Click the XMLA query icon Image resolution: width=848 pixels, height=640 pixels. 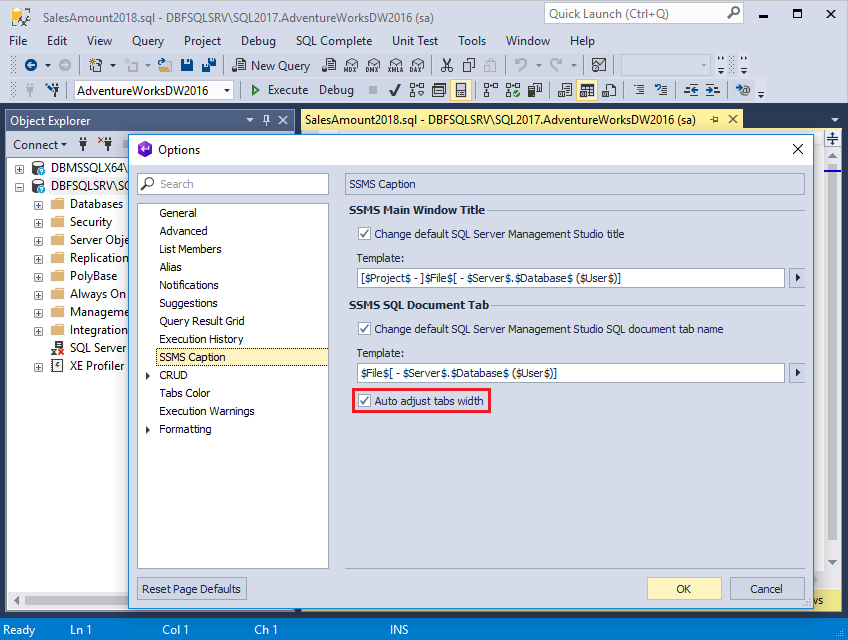[x=395, y=65]
